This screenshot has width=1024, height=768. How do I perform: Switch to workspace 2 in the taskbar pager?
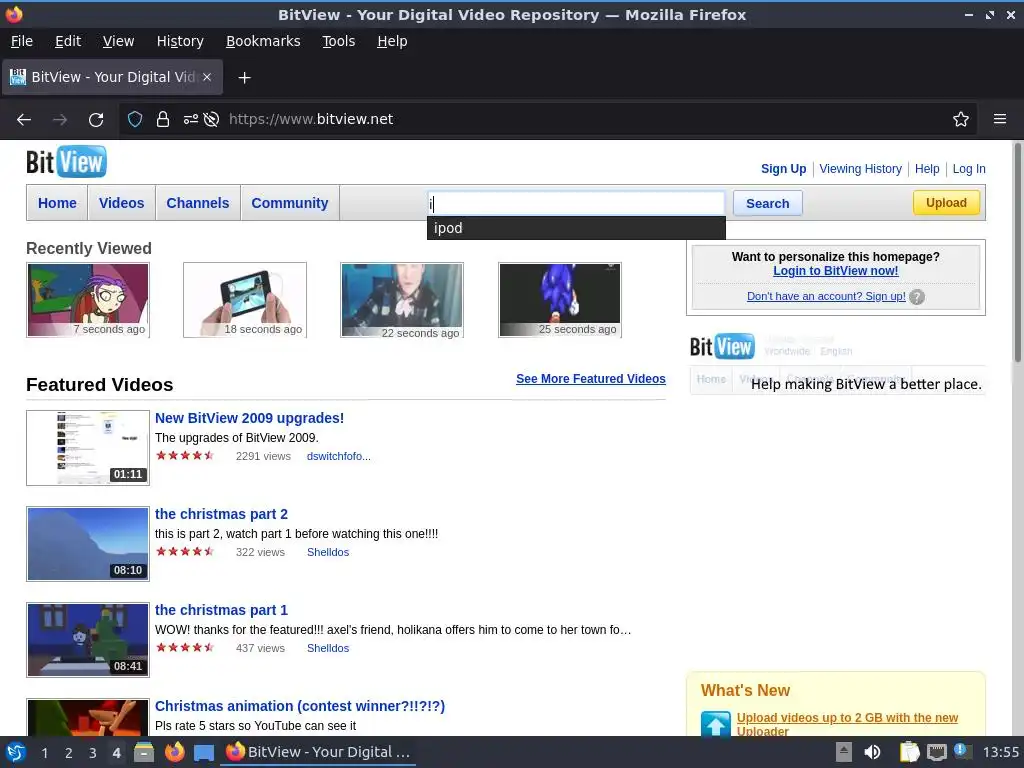[69, 753]
